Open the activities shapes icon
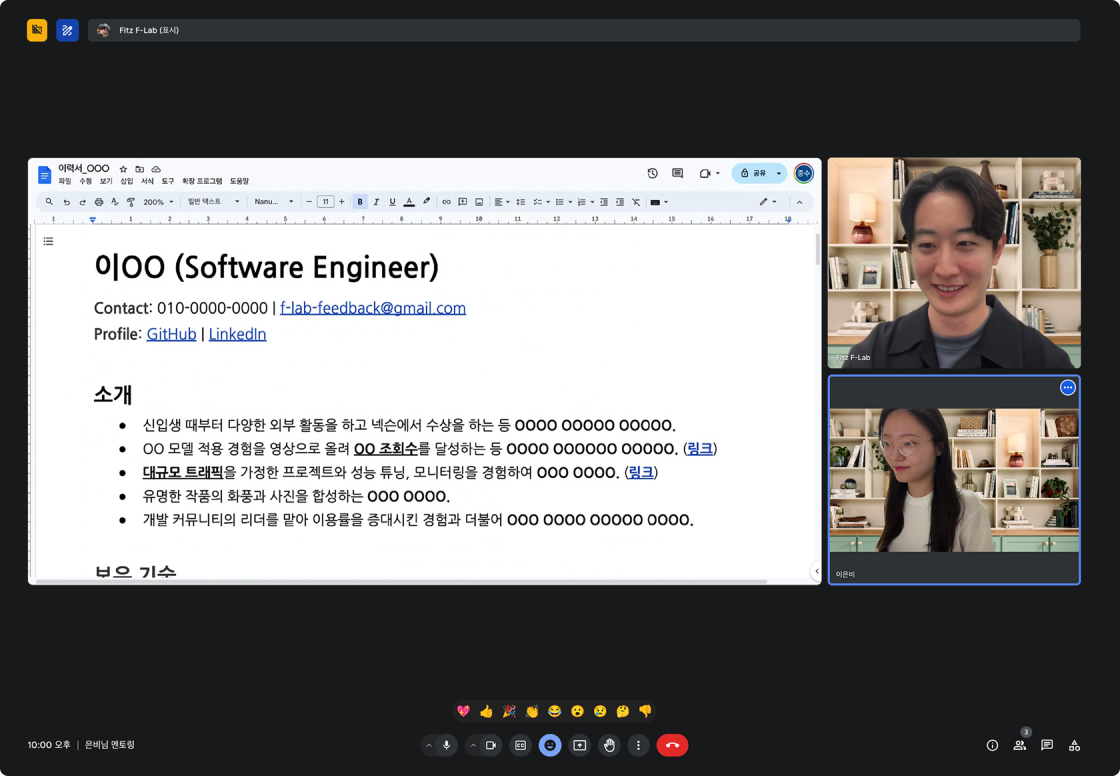The image size is (1120, 776). click(x=1074, y=745)
